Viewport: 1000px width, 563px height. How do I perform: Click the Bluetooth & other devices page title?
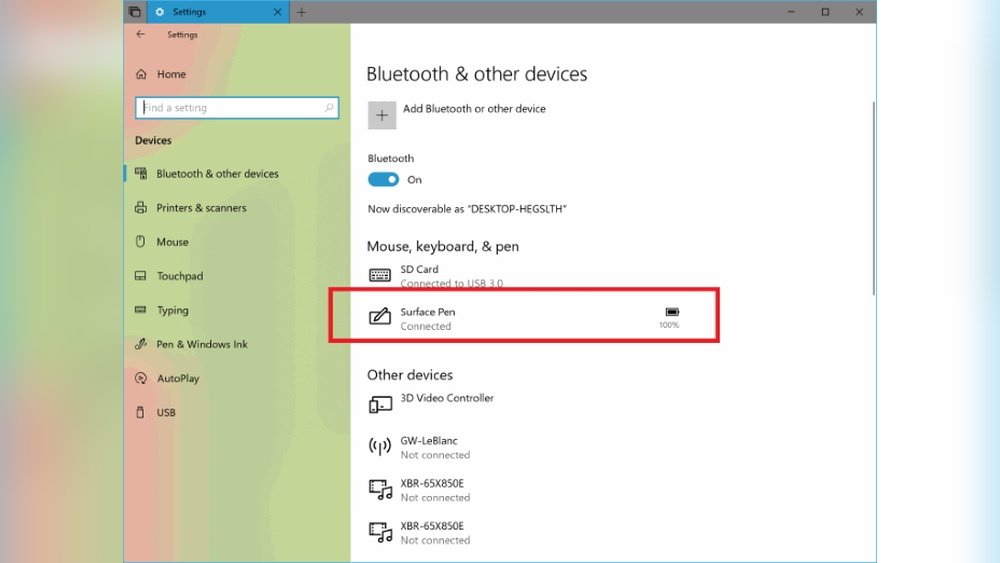pyautogui.click(x=476, y=74)
